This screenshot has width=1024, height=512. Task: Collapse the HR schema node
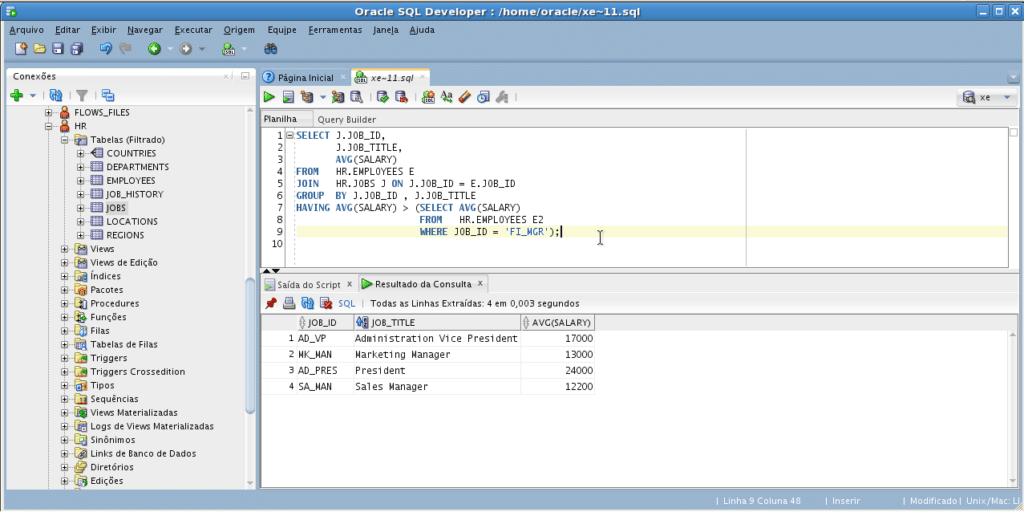49,126
